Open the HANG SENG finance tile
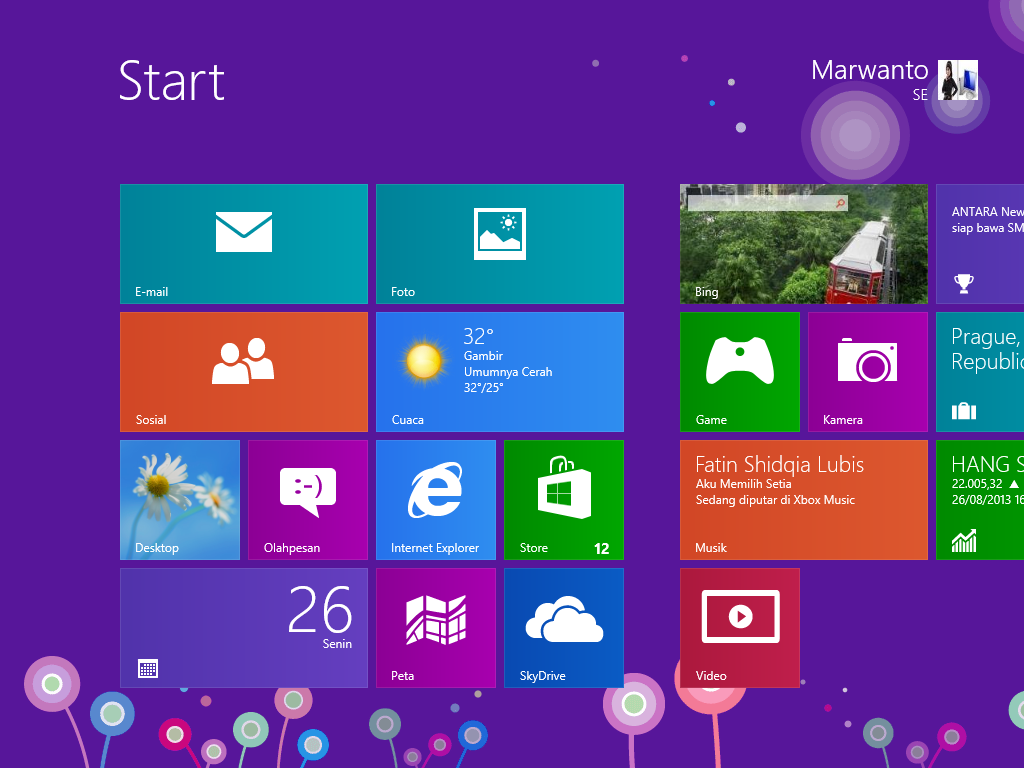 click(980, 500)
